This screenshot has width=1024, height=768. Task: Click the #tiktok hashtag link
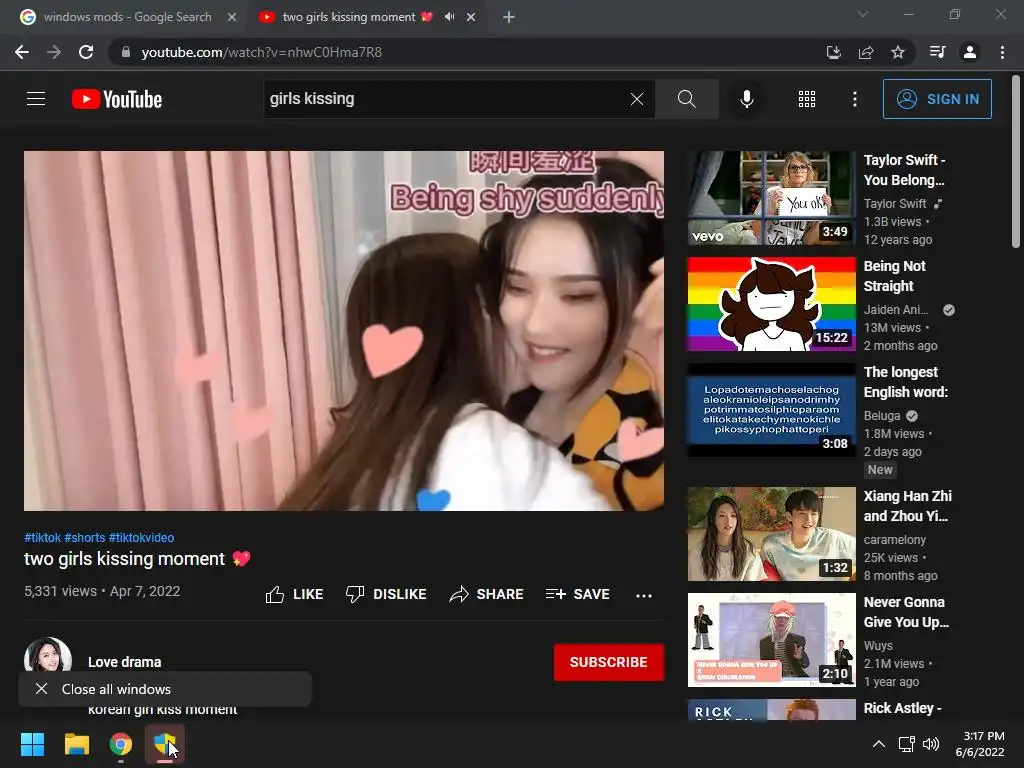pyautogui.click(x=42, y=537)
